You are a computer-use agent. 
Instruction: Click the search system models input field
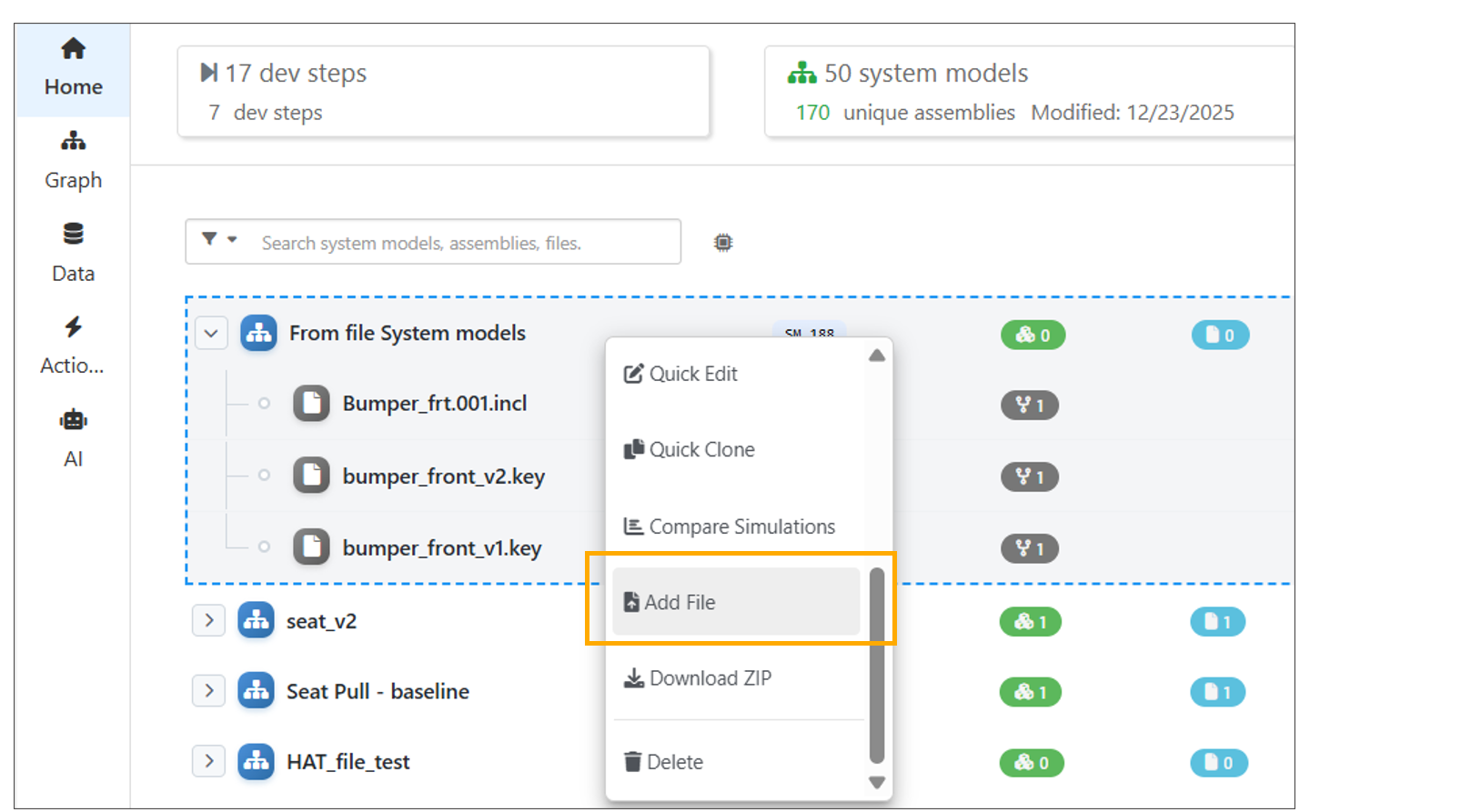click(x=464, y=243)
